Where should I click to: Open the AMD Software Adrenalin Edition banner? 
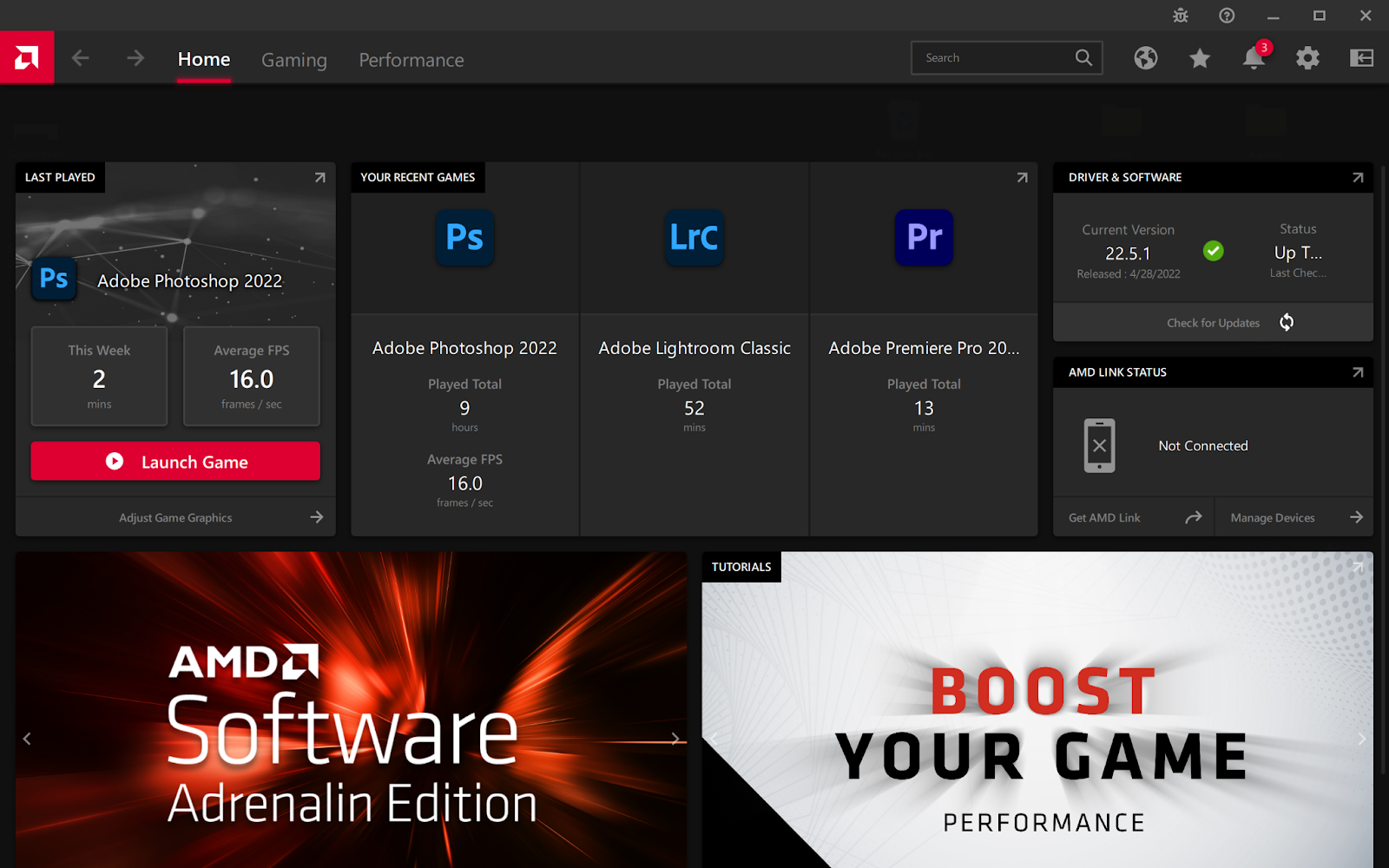(x=351, y=709)
